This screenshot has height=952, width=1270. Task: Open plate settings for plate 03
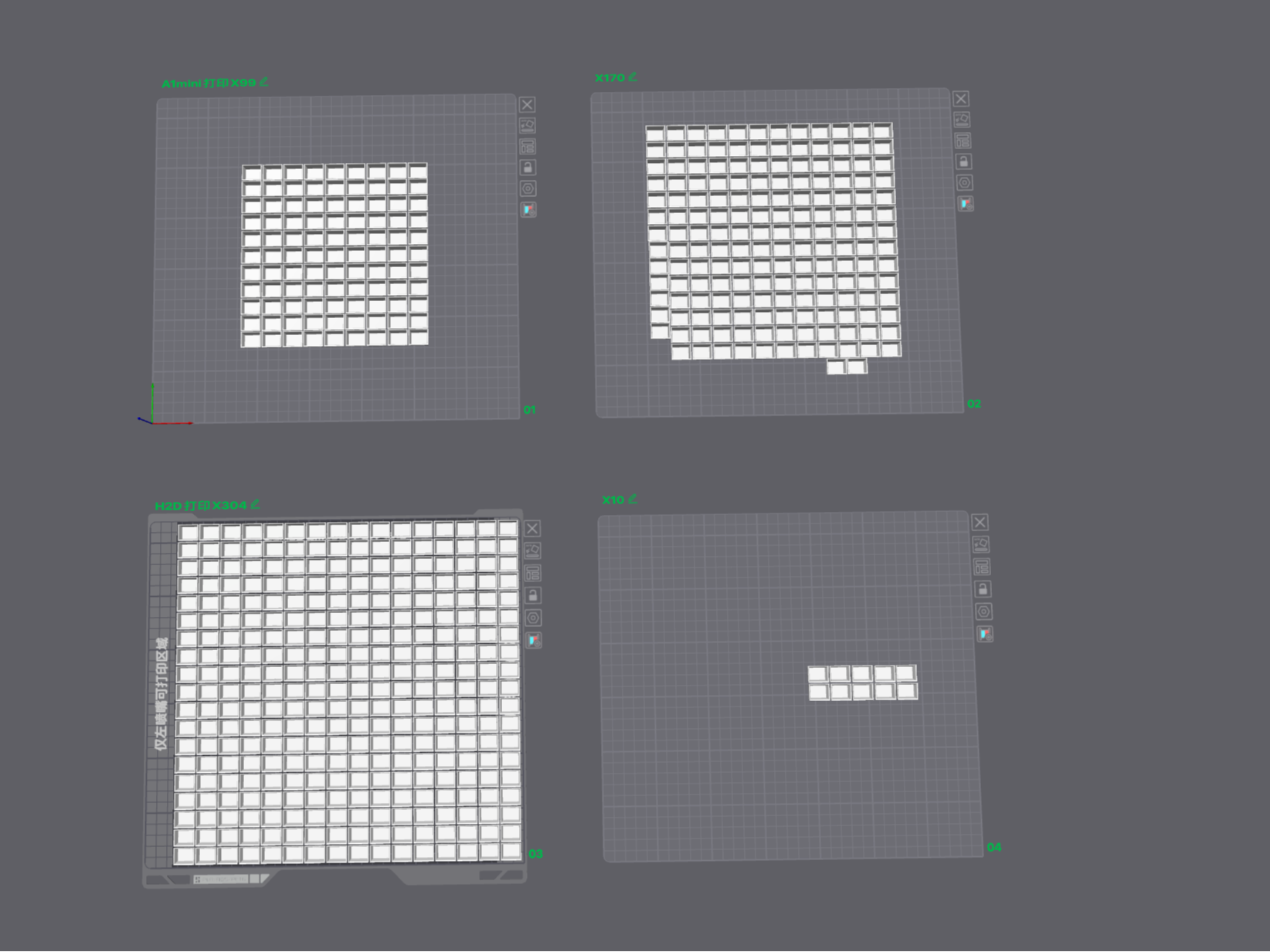(533, 618)
